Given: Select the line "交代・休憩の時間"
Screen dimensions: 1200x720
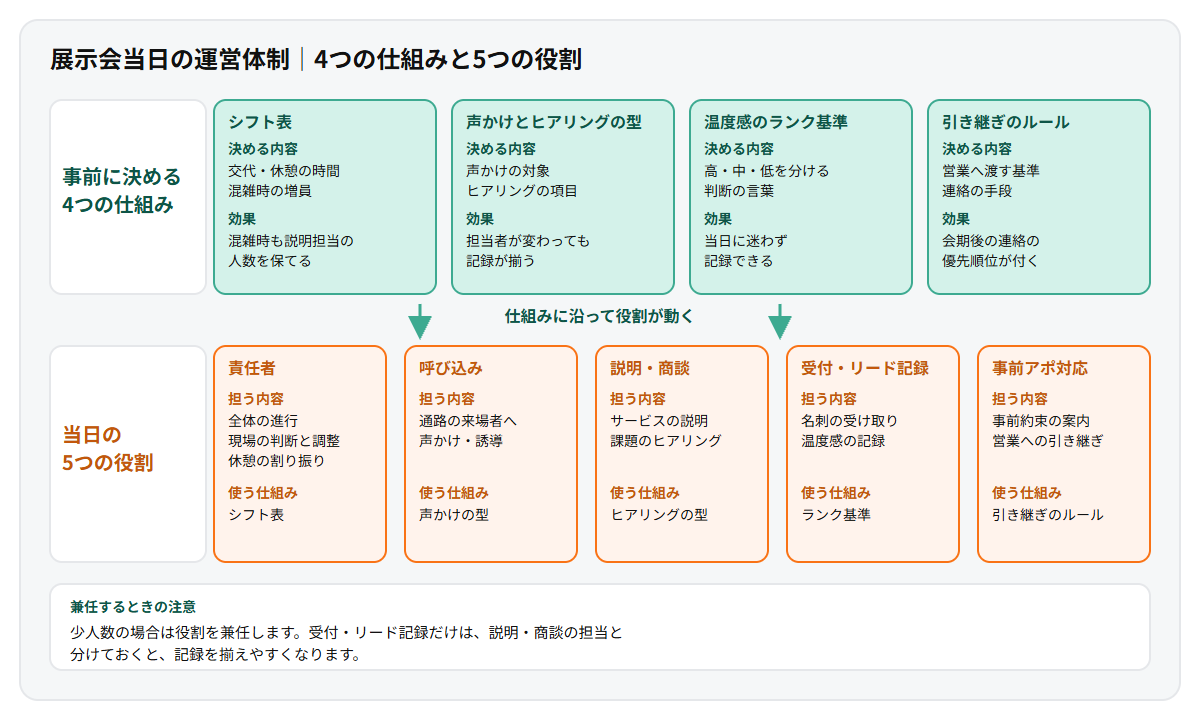Looking at the screenshot, I should tap(284, 171).
